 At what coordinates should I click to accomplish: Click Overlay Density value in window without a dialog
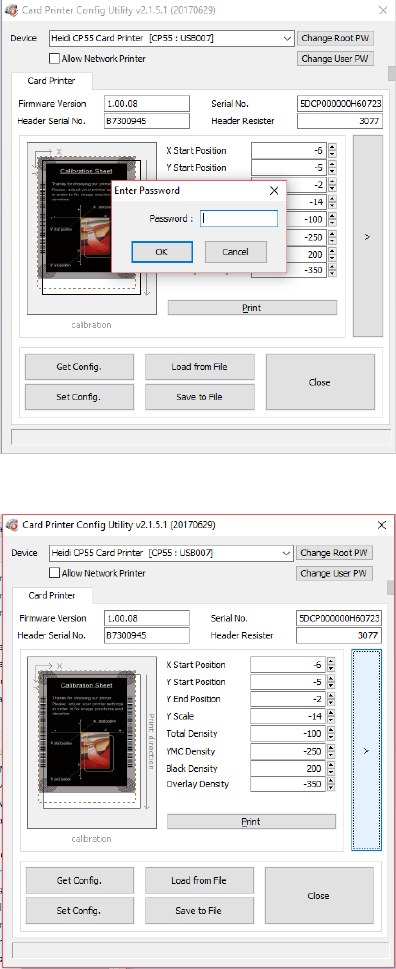(287, 784)
